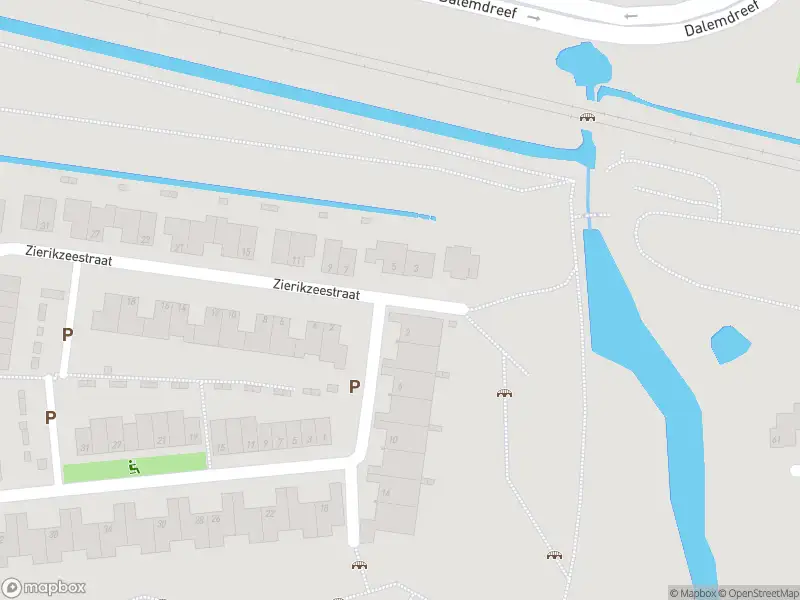
Task: Open the © Mapbox attribution link
Action: [x=692, y=593]
